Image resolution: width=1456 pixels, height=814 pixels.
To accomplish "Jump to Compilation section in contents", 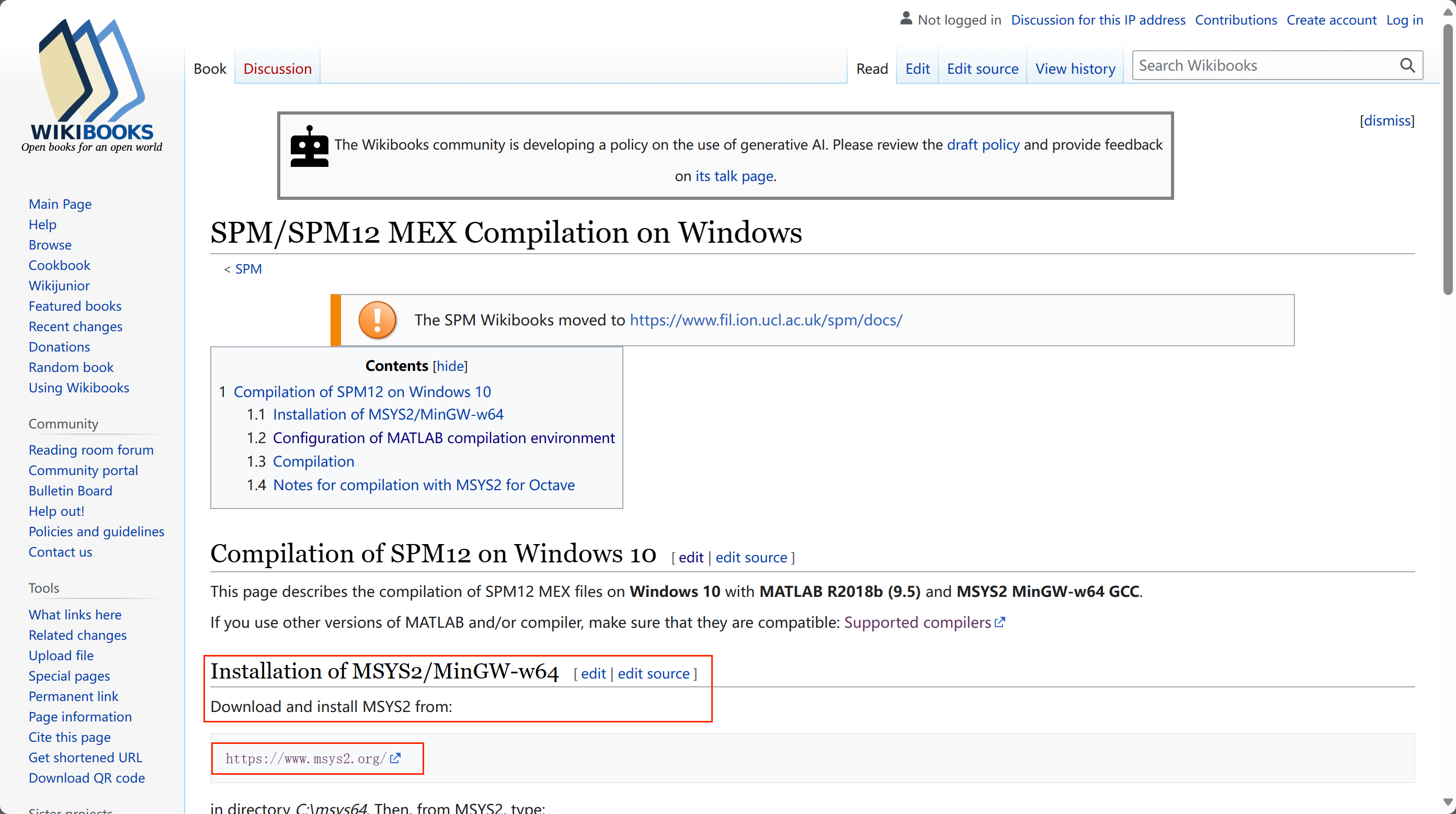I will point(313,461).
